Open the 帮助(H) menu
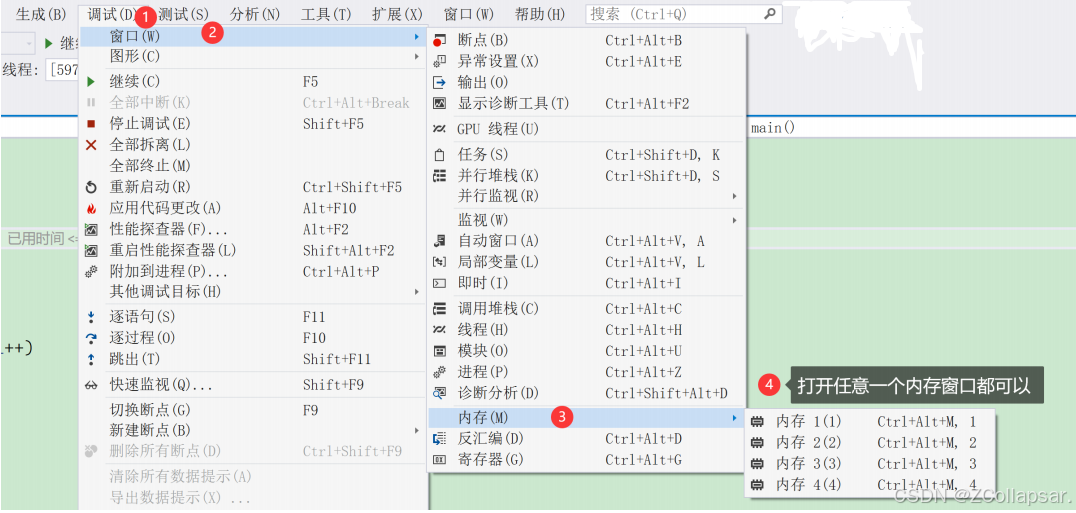This screenshot has width=1076, height=513. pos(540,14)
